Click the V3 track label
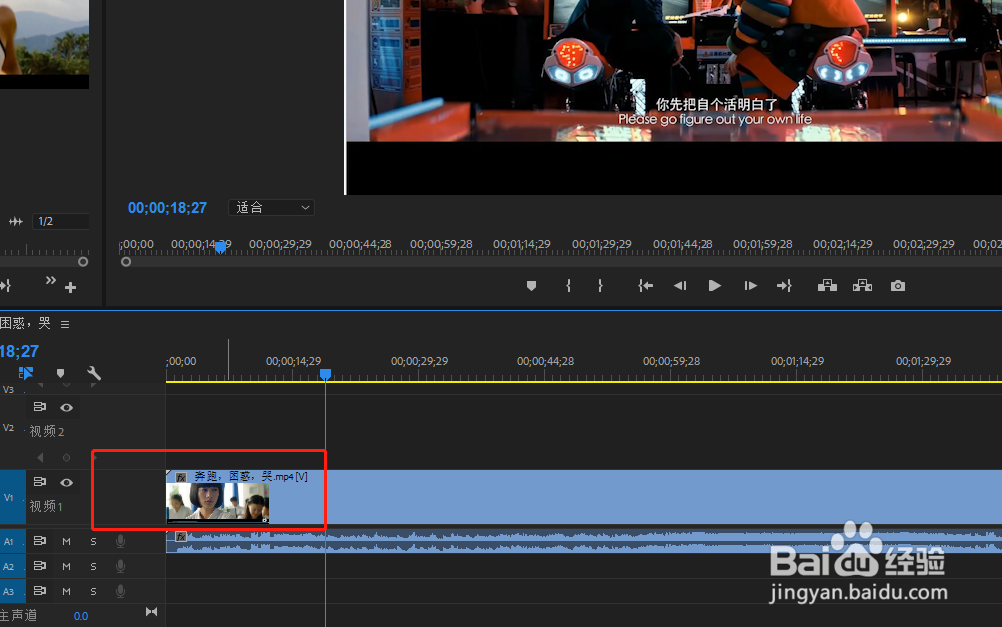 pyautogui.click(x=8, y=389)
